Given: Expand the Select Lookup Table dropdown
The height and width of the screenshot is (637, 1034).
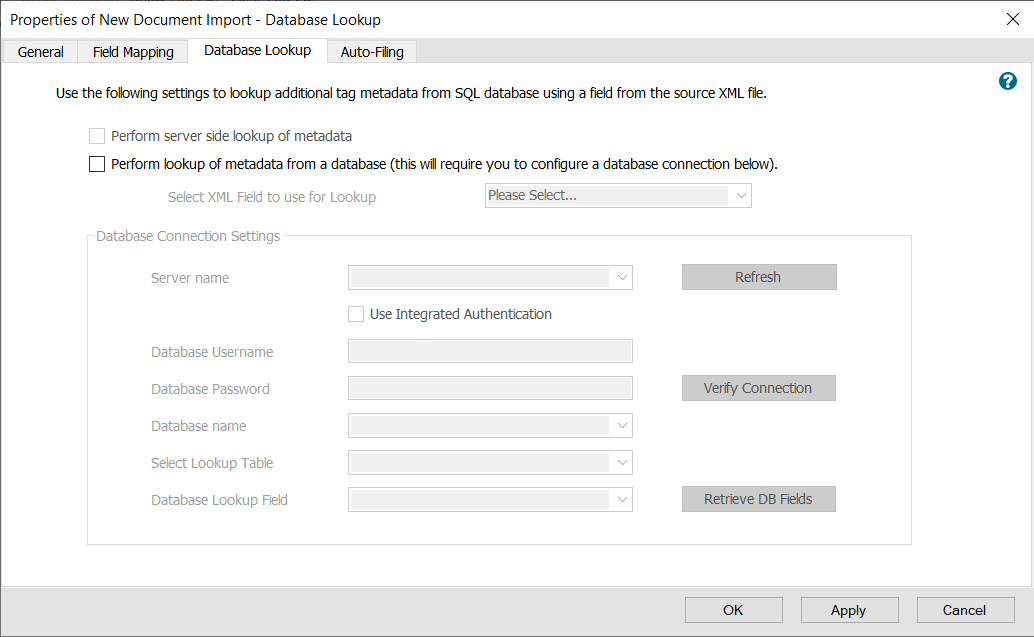Looking at the screenshot, I should [622, 462].
